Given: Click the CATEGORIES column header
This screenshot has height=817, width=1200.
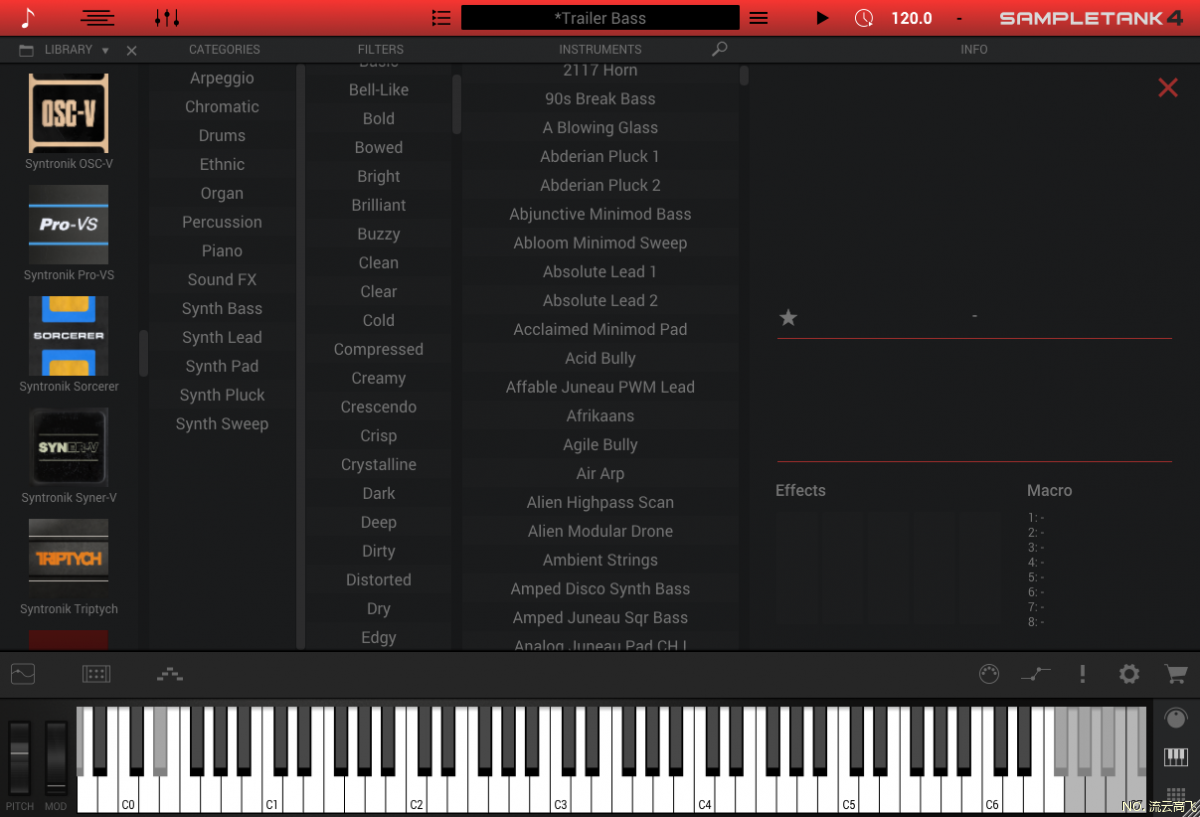Looking at the screenshot, I should (224, 49).
